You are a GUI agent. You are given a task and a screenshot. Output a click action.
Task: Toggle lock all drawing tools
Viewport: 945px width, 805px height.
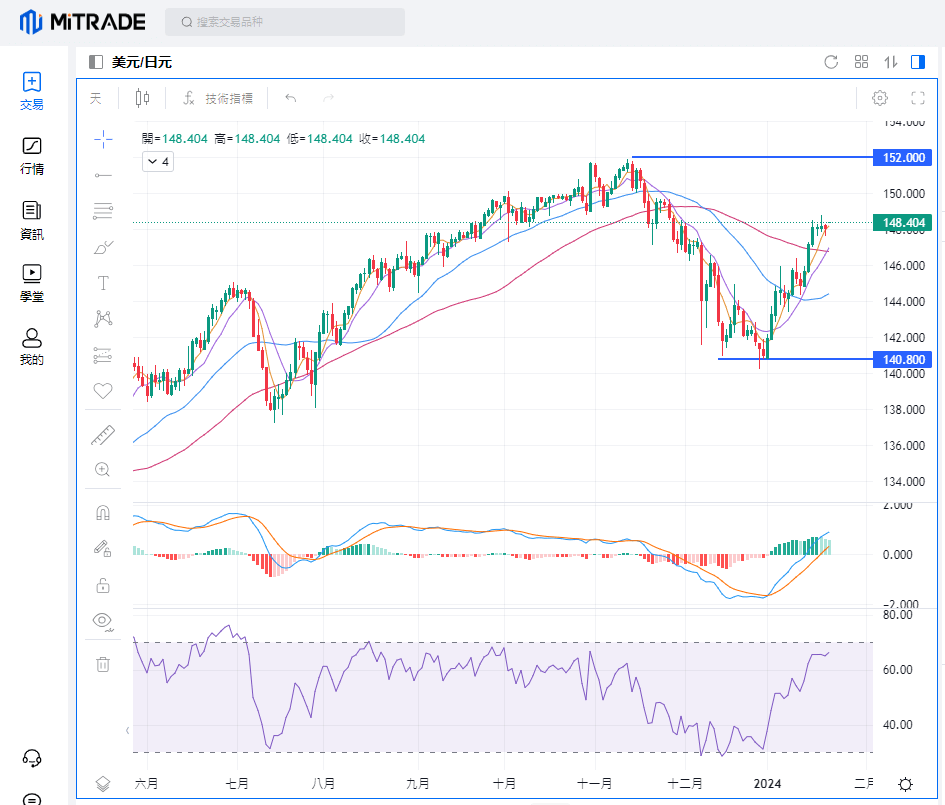tap(102, 585)
